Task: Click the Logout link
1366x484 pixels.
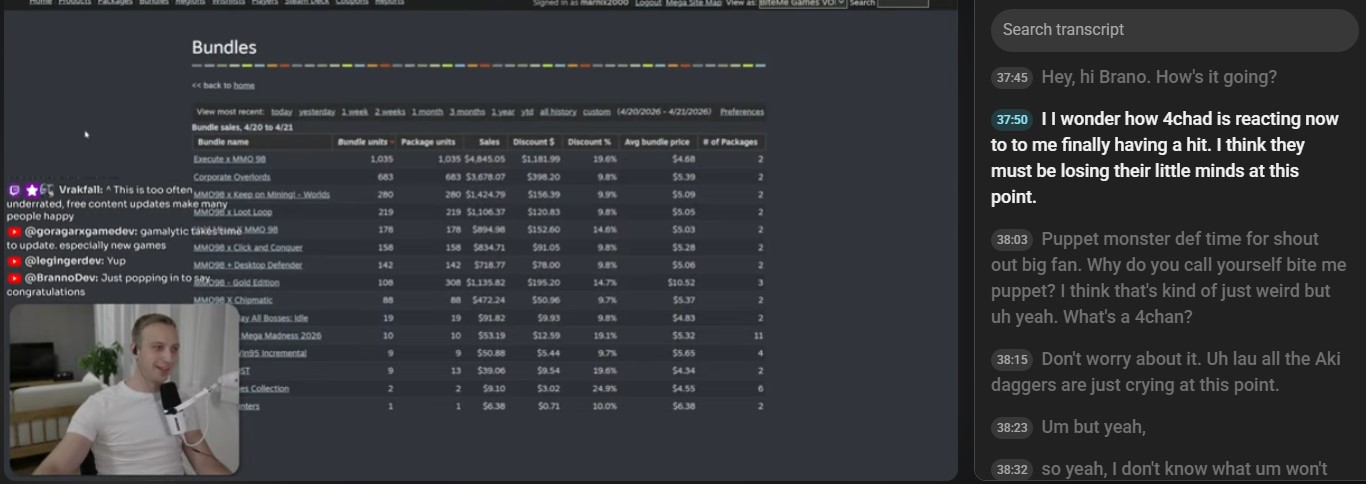Action: [x=648, y=3]
